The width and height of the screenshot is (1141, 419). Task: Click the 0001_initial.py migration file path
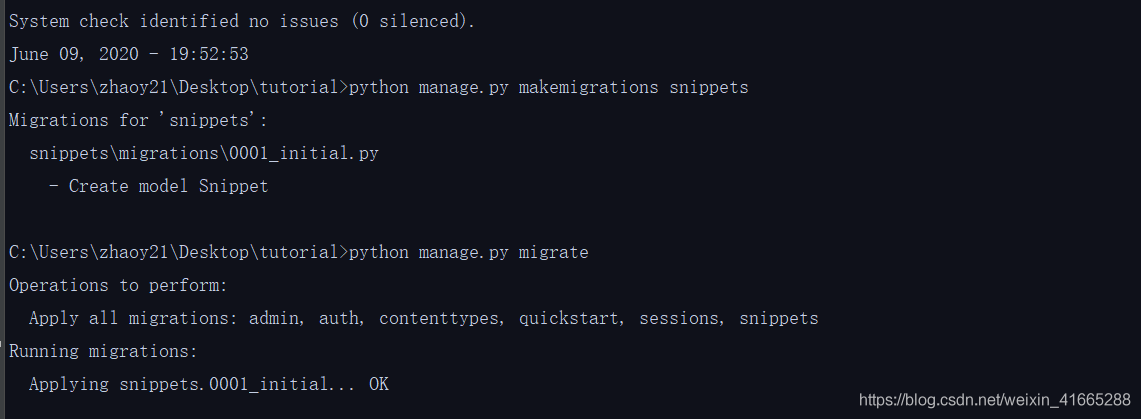[204, 153]
